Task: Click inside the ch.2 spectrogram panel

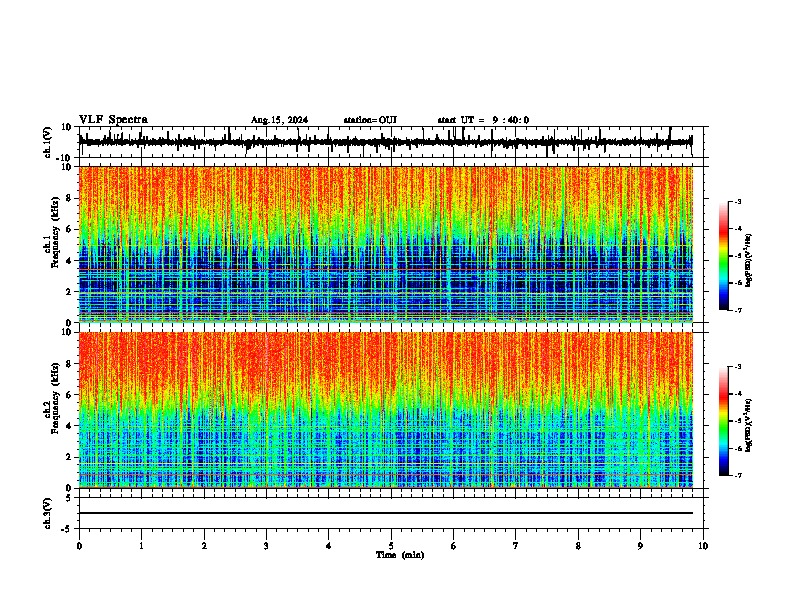Action: click(385, 410)
